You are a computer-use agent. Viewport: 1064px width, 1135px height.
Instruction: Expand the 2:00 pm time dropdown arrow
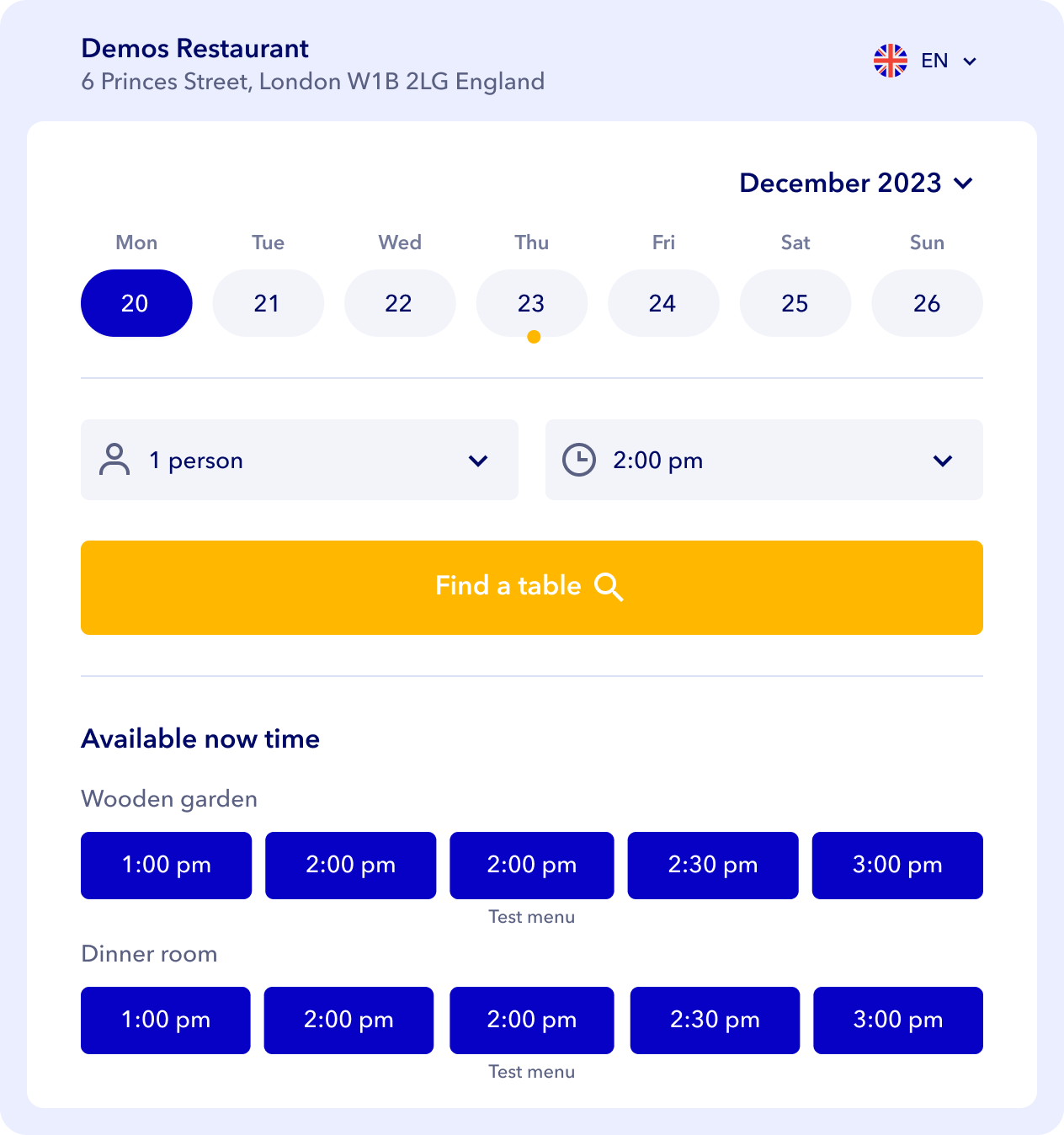click(x=943, y=461)
